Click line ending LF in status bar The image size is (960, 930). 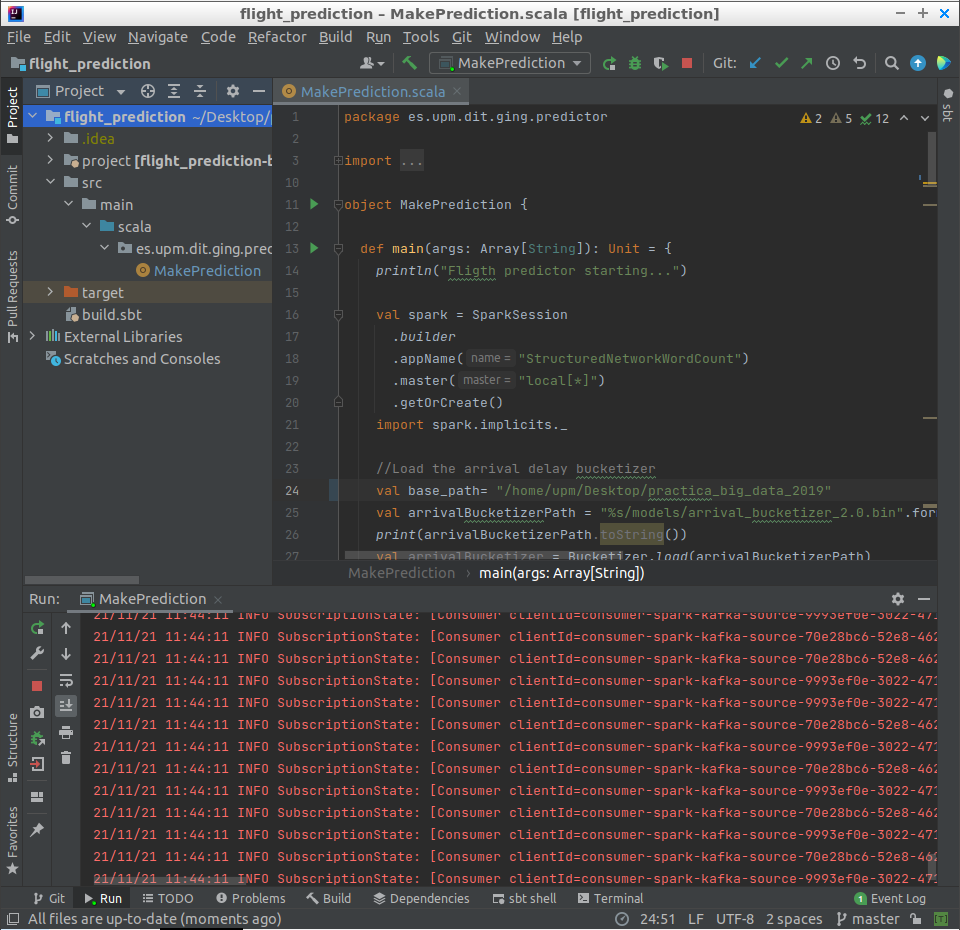[696, 919]
